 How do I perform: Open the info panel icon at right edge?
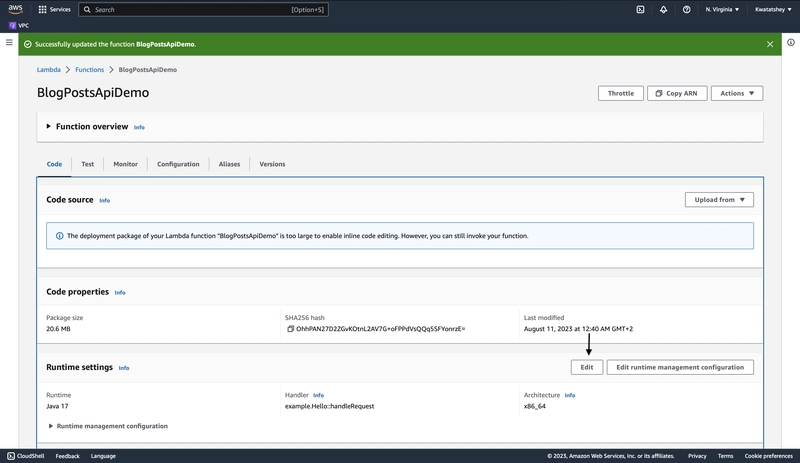click(x=791, y=42)
